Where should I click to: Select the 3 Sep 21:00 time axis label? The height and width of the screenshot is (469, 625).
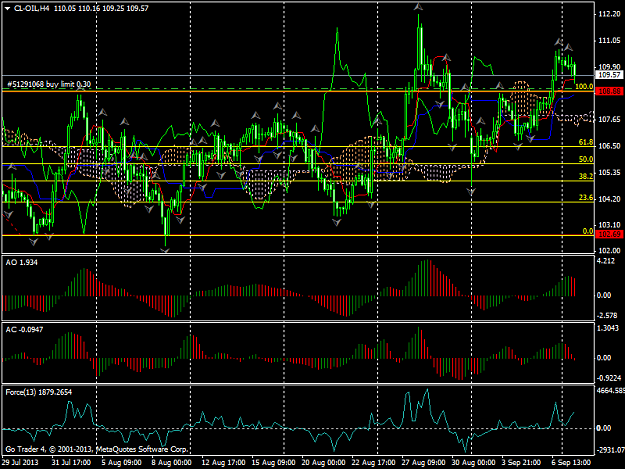tap(521, 462)
